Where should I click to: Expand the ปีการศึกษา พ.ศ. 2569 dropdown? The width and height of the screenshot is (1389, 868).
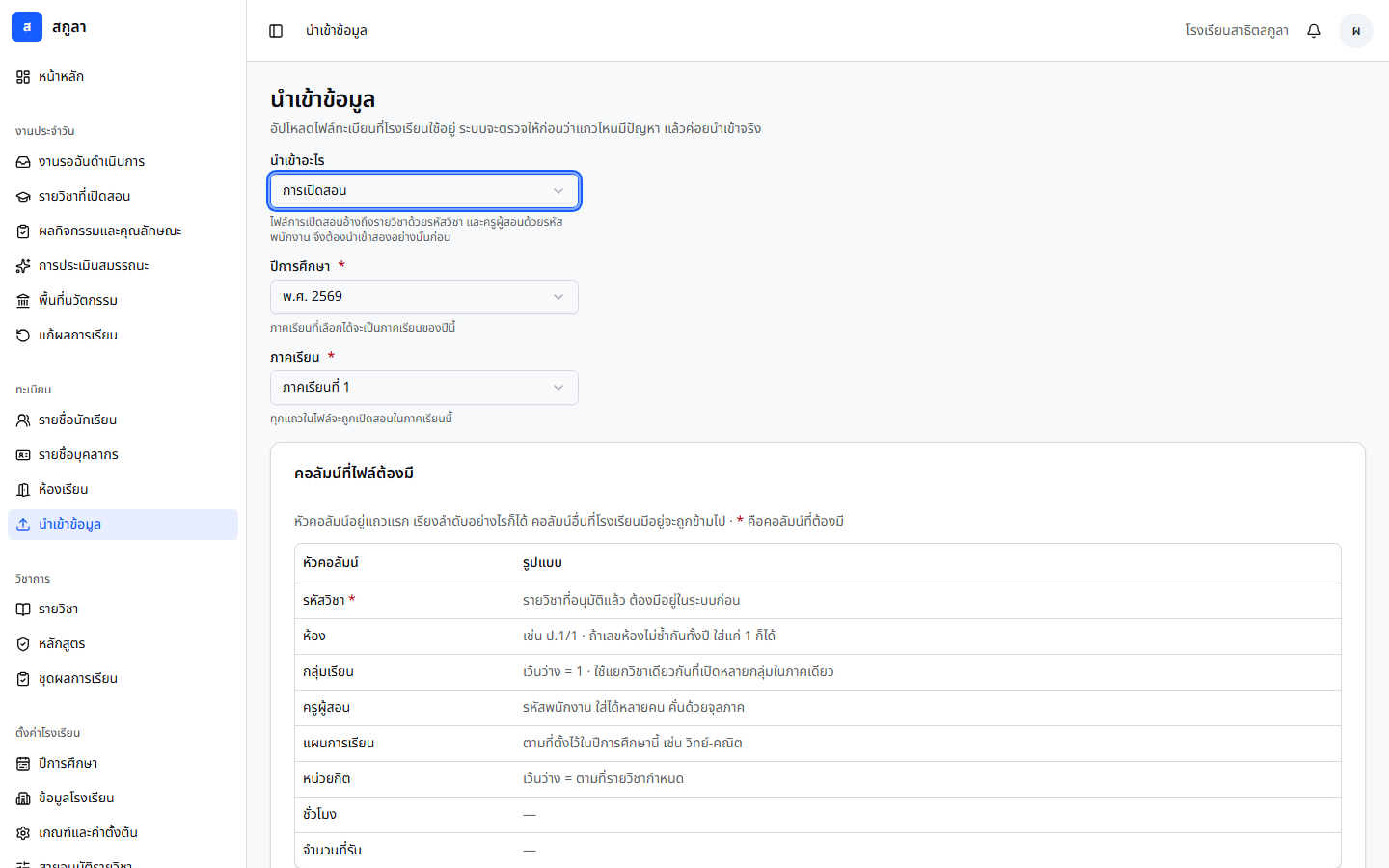[x=424, y=297]
